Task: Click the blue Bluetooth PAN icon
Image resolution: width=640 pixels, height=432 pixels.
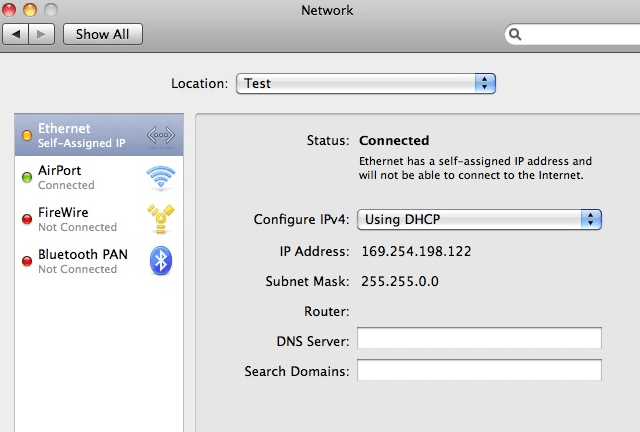Action: click(x=161, y=261)
